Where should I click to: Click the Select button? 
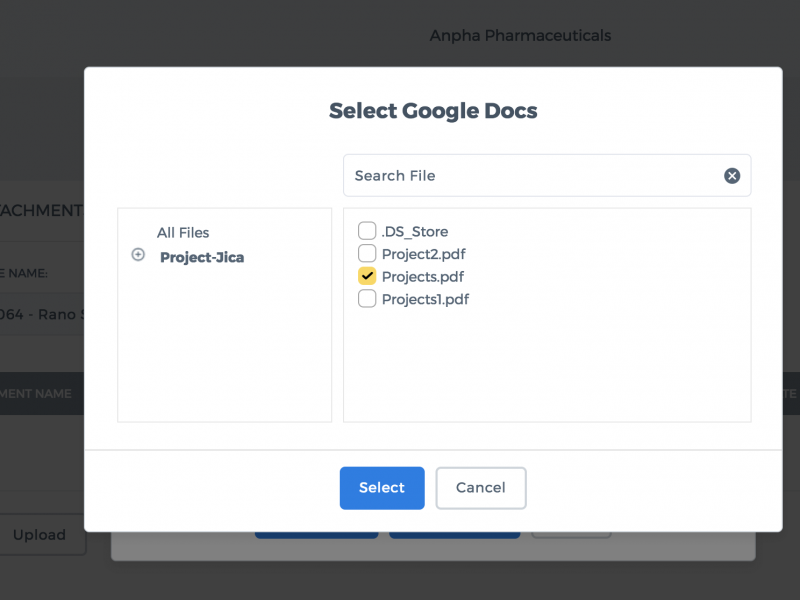[x=382, y=488]
